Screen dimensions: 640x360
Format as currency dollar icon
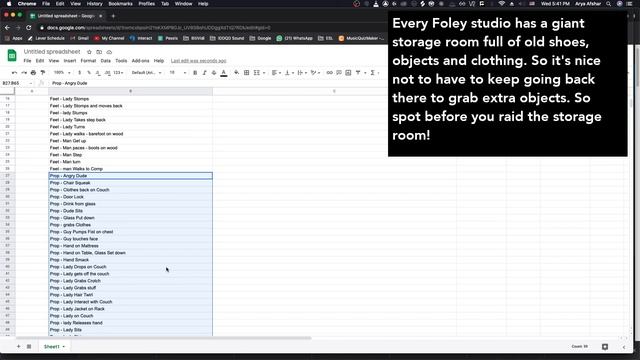[80, 73]
